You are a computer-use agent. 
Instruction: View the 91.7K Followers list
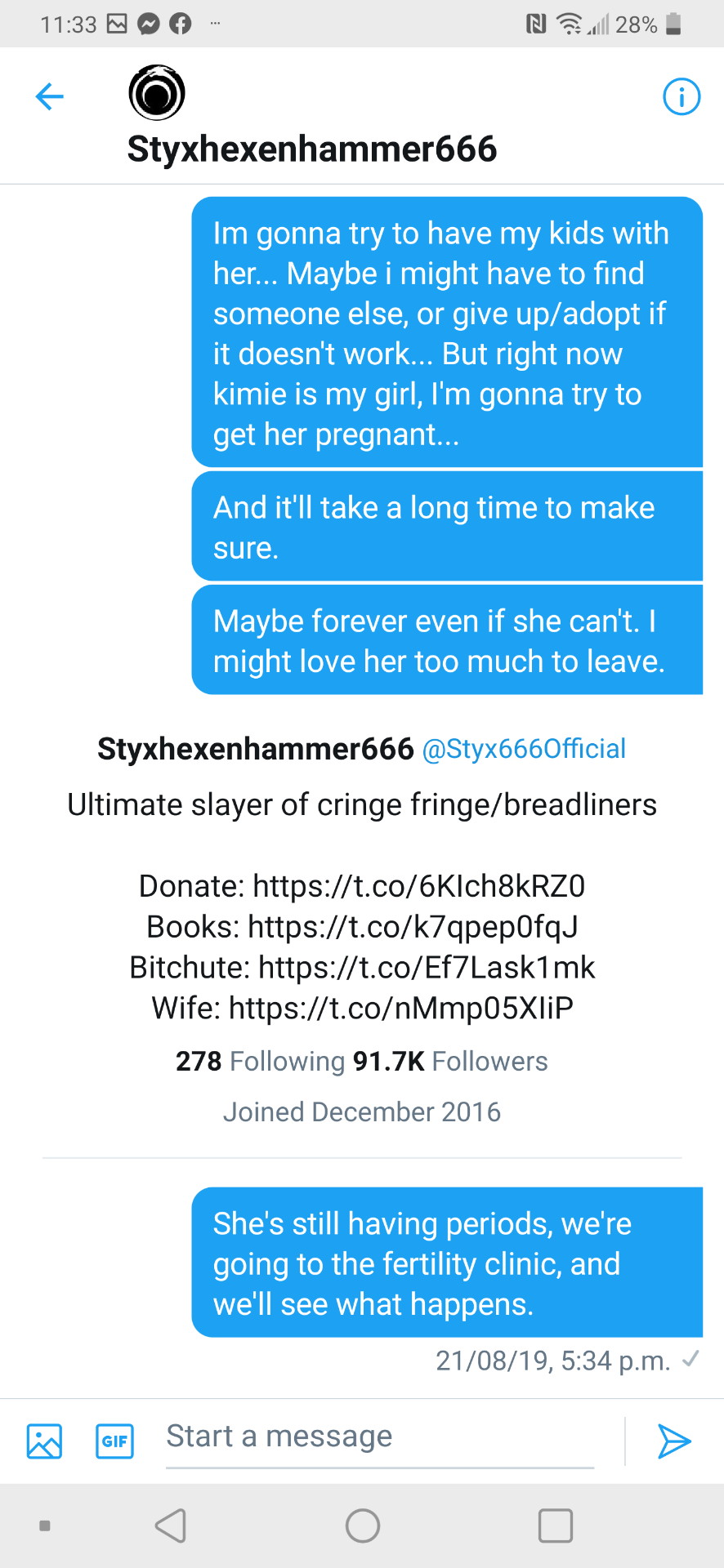click(x=450, y=1062)
